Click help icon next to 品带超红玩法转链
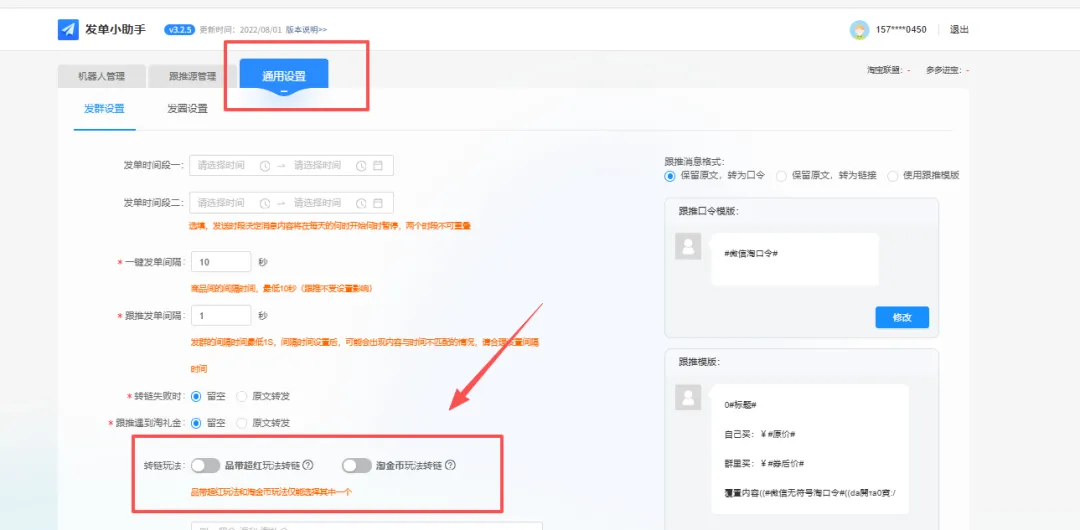This screenshot has width=1080, height=530. pyautogui.click(x=308, y=465)
